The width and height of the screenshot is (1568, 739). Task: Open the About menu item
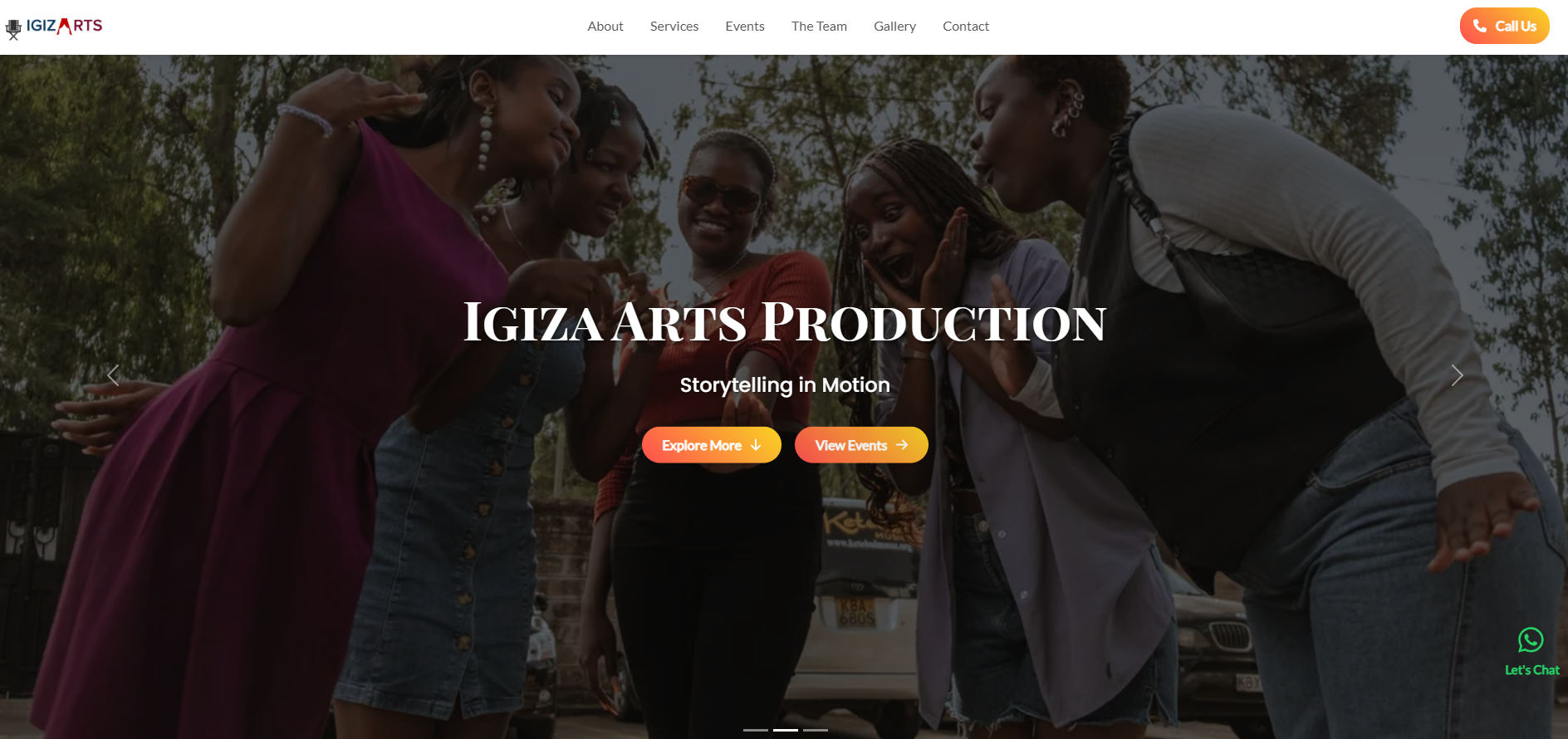coord(605,27)
